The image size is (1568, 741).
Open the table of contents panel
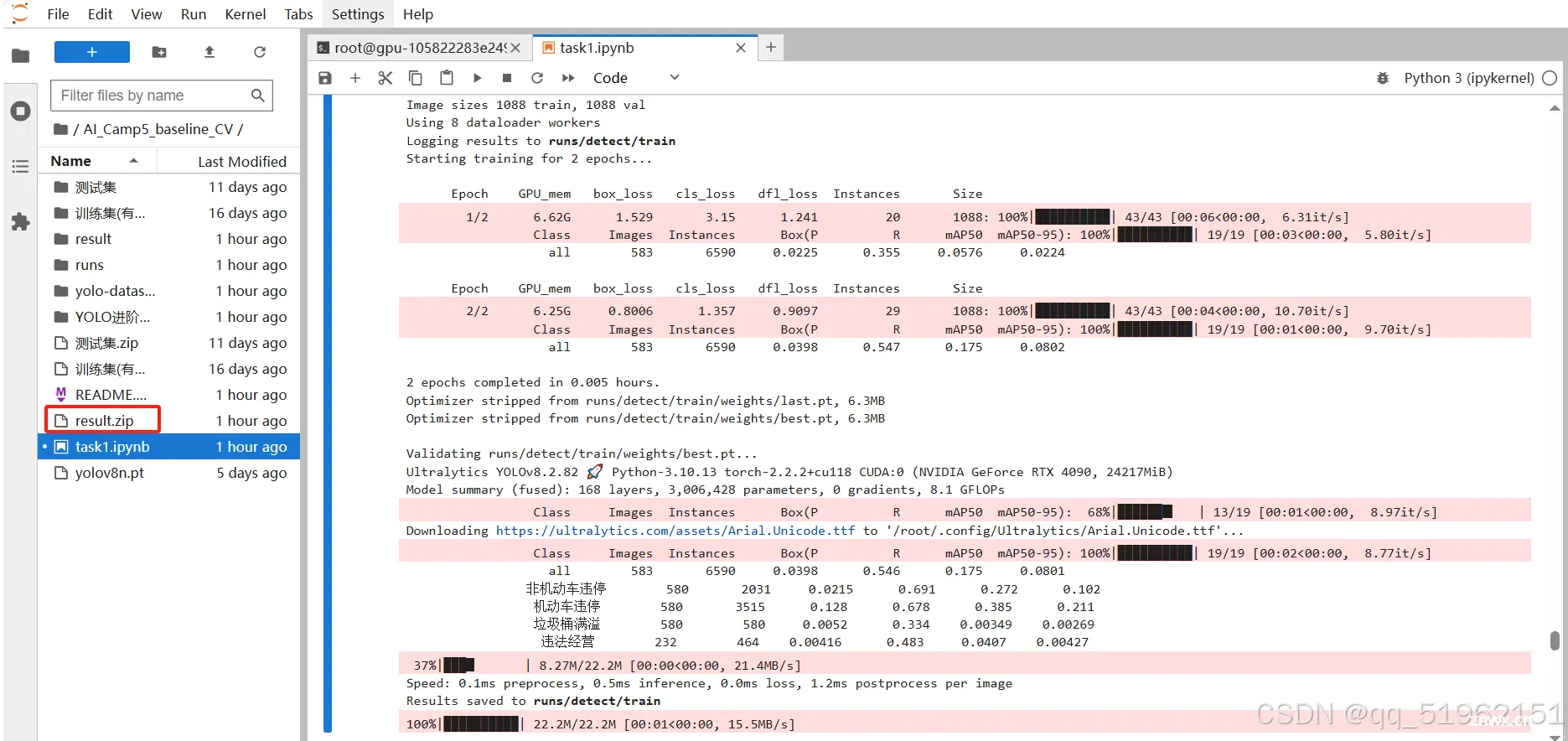point(21,166)
